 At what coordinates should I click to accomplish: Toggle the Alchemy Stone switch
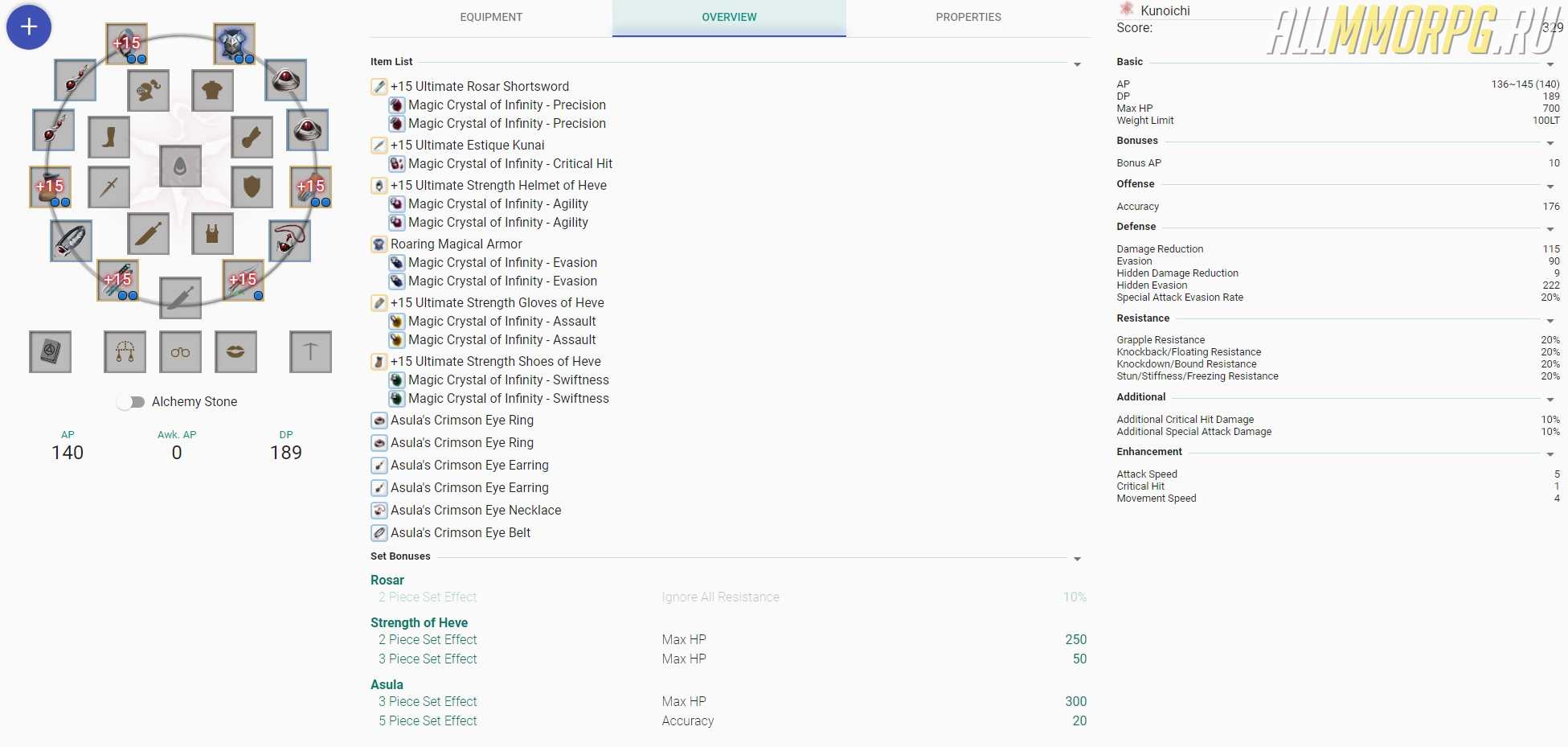click(x=130, y=402)
